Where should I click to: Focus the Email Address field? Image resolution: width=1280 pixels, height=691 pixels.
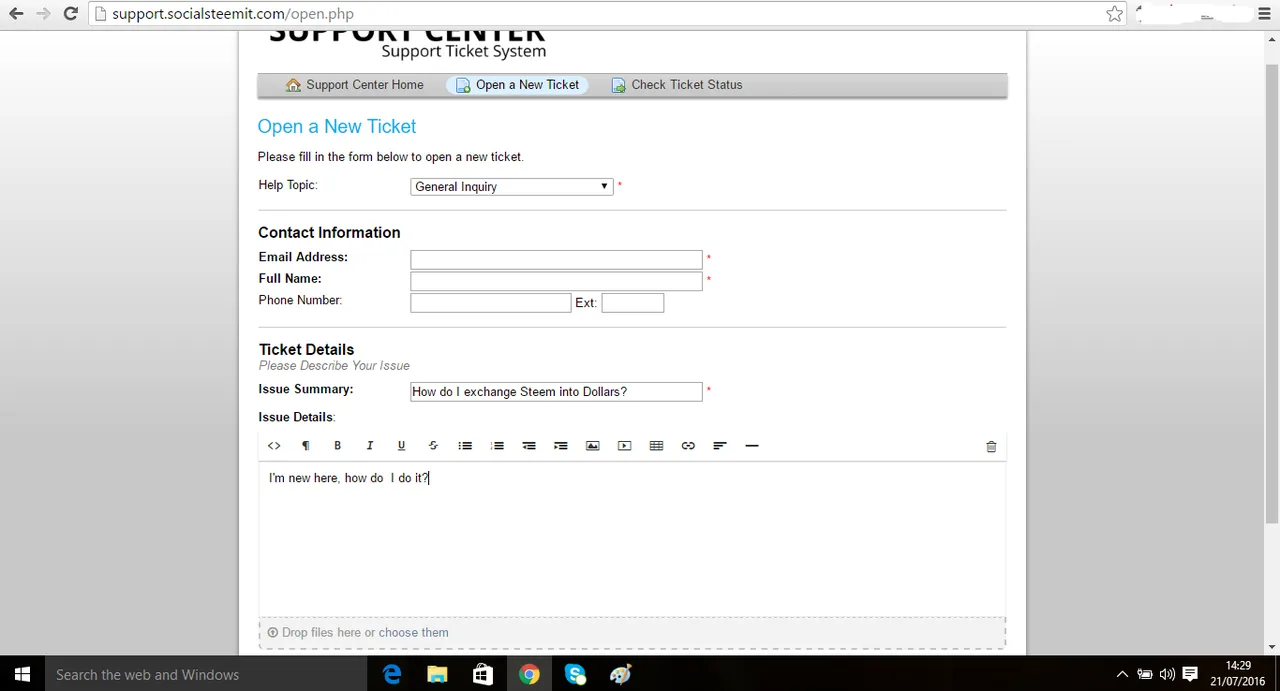(556, 260)
